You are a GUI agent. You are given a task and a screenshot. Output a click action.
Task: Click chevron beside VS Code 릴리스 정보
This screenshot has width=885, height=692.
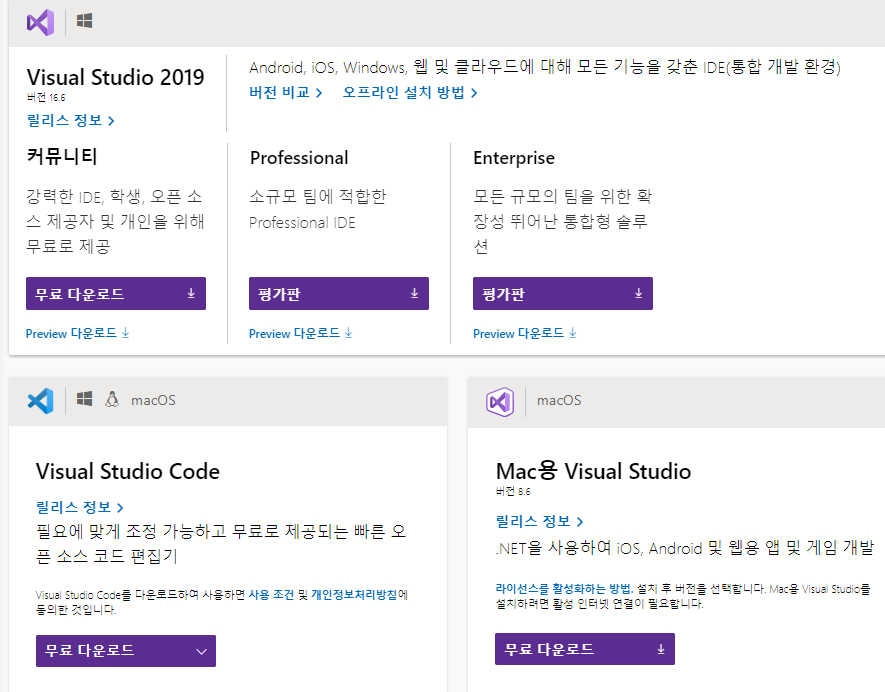[x=120, y=507]
